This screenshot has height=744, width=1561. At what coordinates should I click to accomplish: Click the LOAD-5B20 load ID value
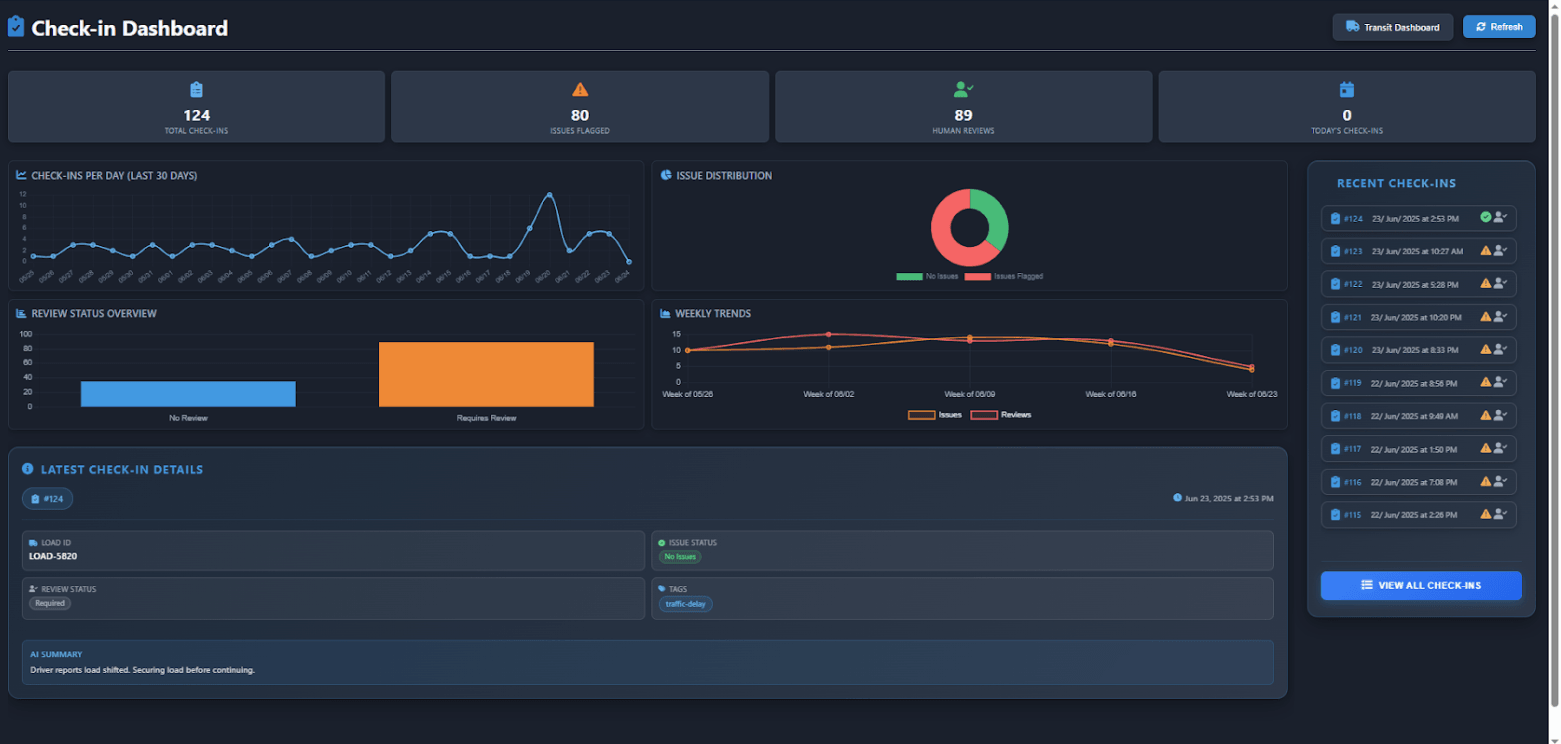coord(54,556)
